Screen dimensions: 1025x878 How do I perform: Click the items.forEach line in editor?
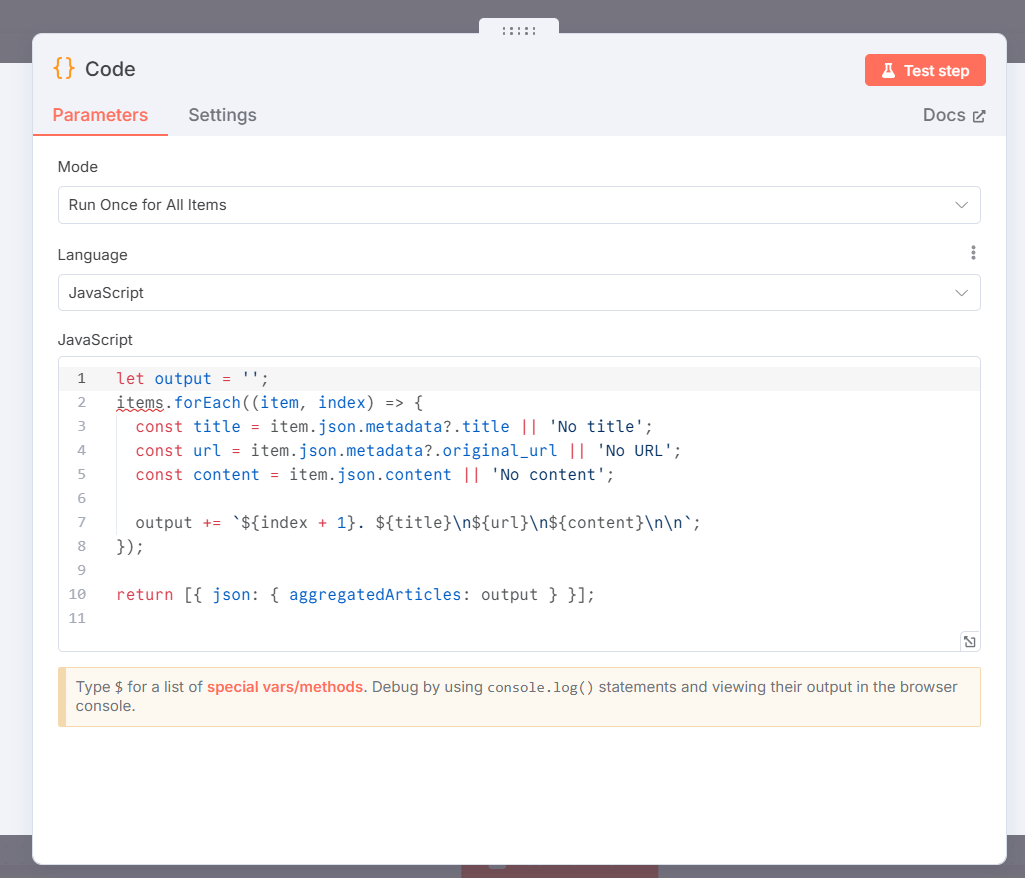point(269,403)
